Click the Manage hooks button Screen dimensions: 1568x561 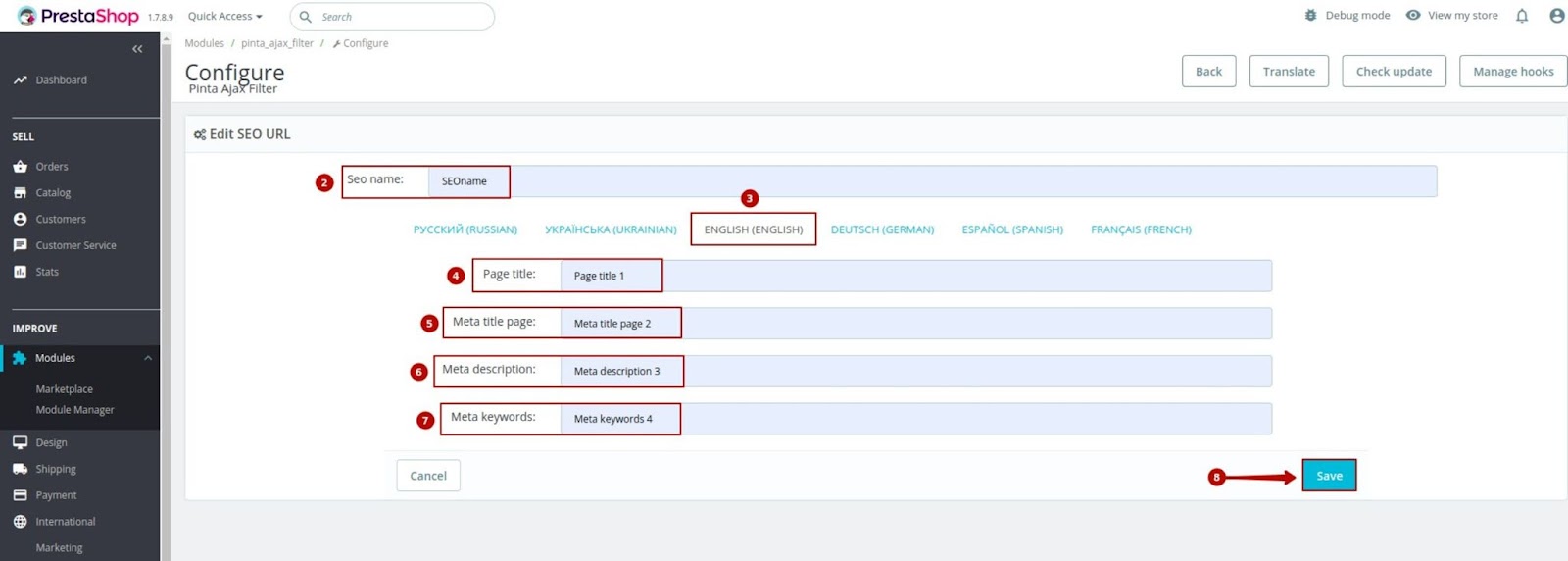pos(1513,72)
